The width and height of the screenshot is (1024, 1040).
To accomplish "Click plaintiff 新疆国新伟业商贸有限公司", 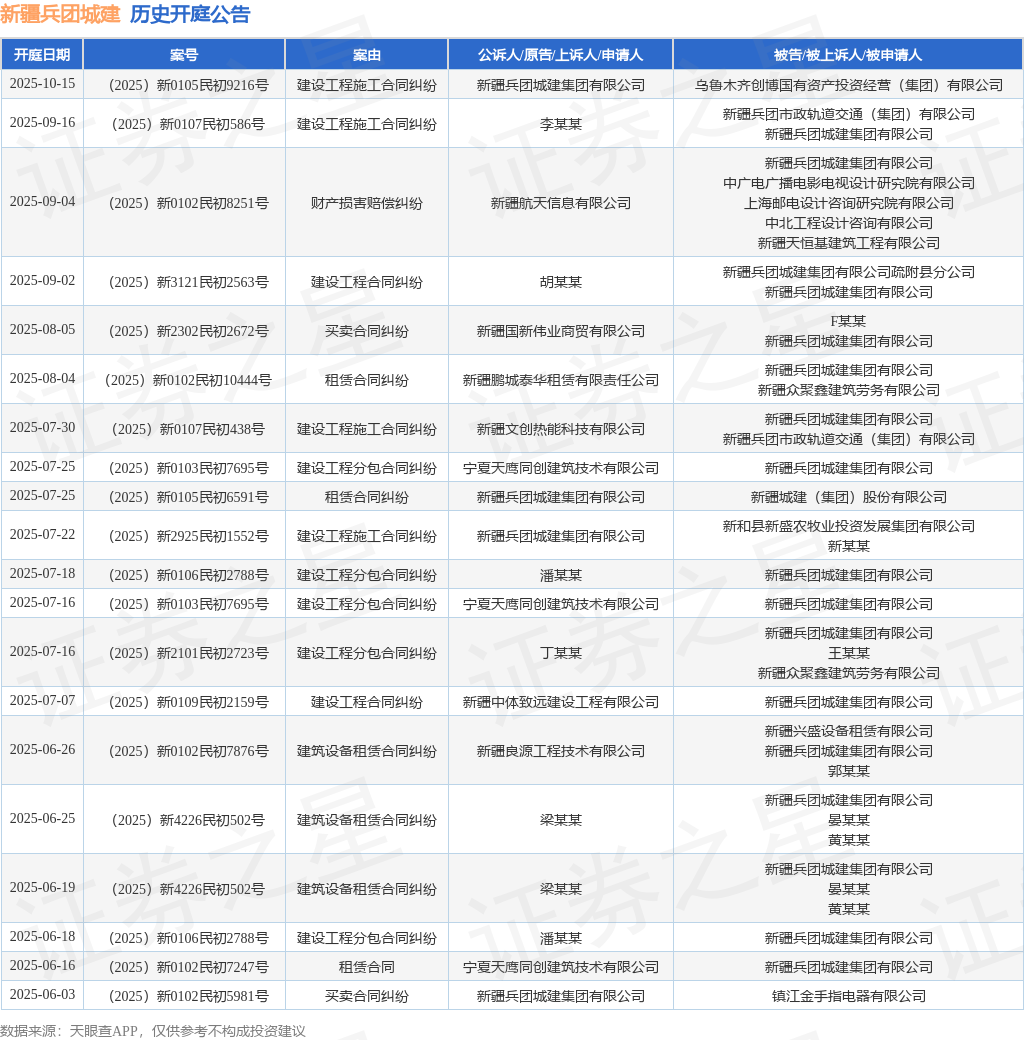I will coord(560,331).
